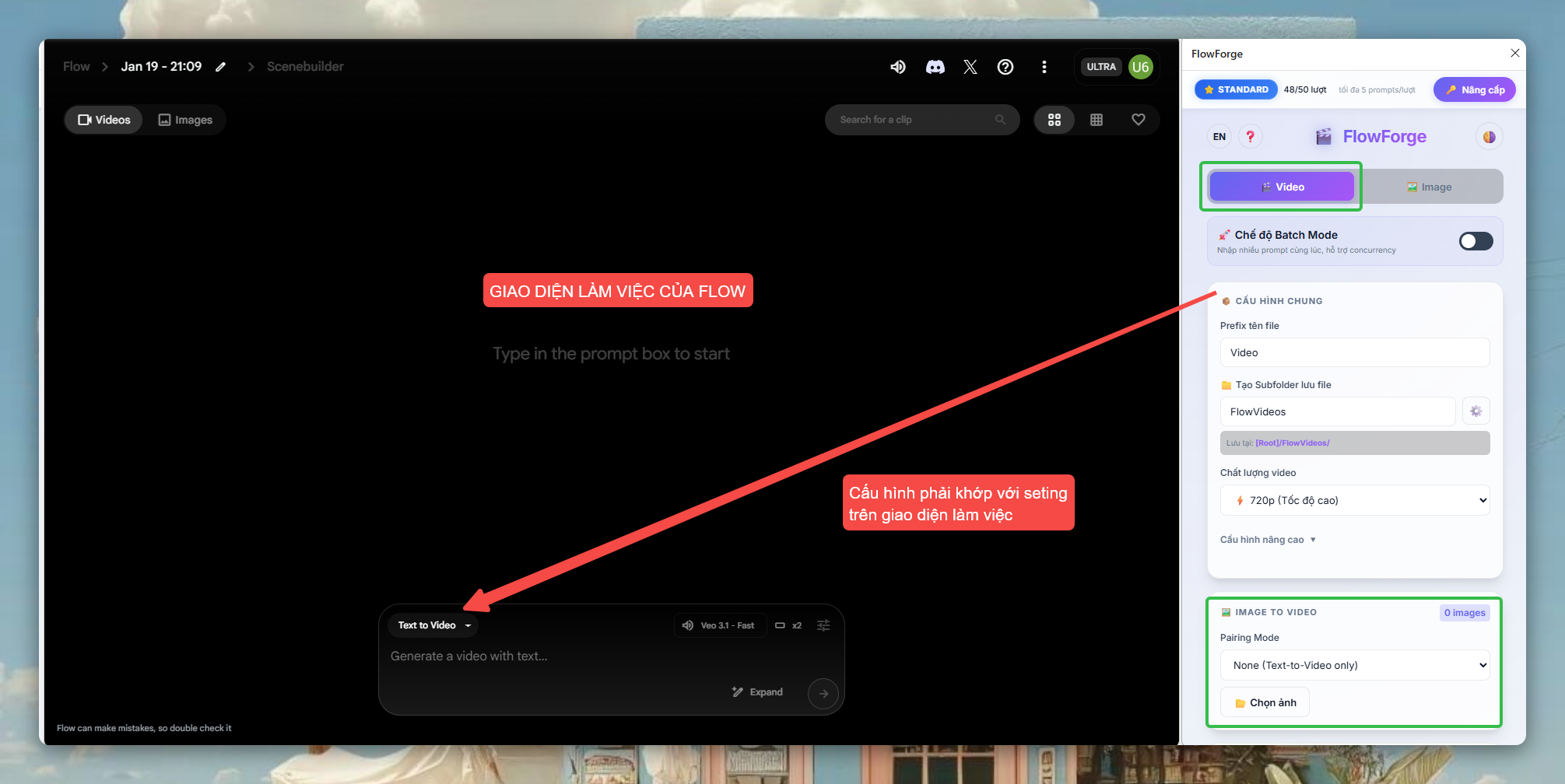1565x784 pixels.
Task: Click the subfolder settings gear icon
Action: pyautogui.click(x=1476, y=411)
